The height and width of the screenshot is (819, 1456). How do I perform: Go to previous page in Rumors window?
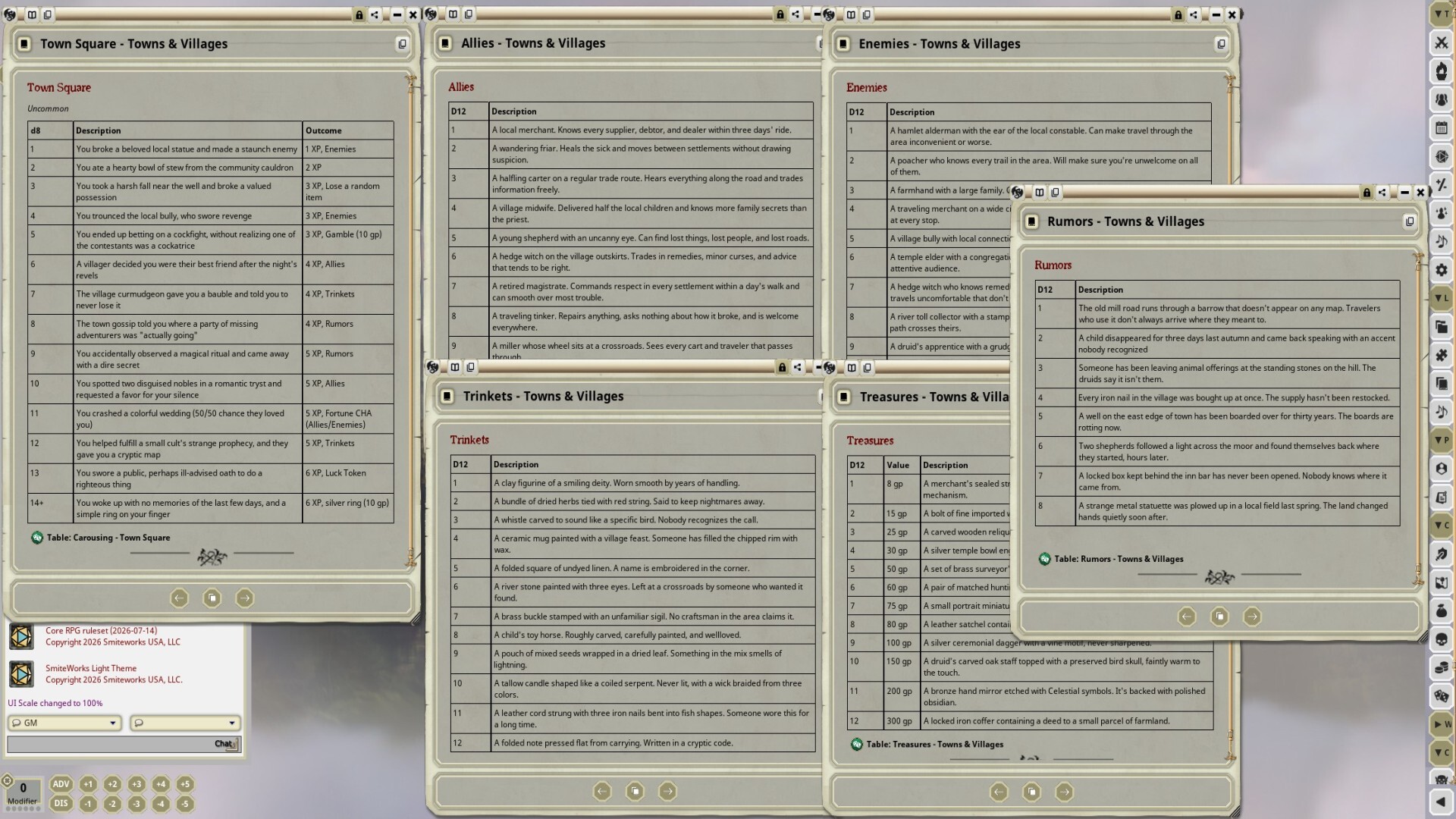point(1187,617)
